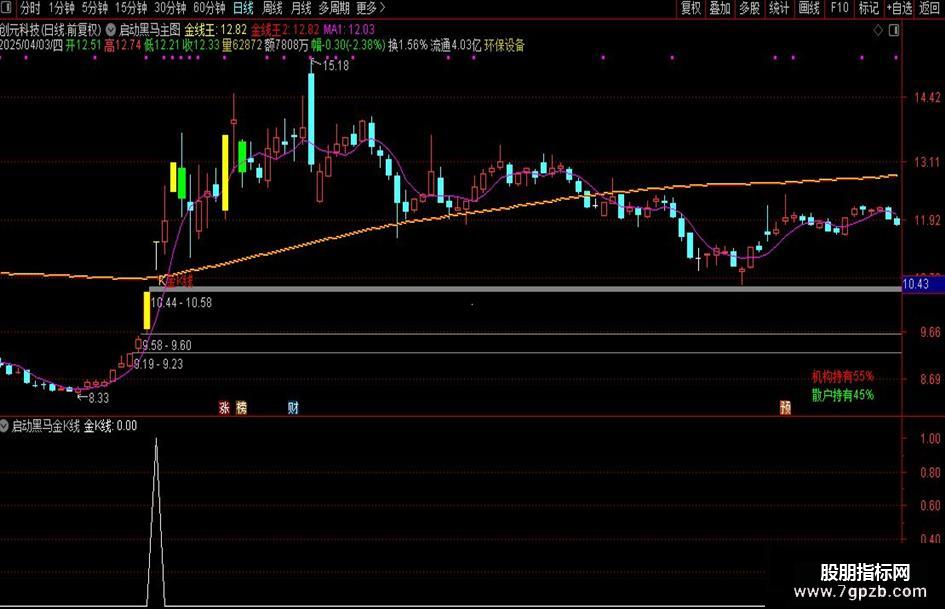Click the 10.44 - 10.58 gap label
Viewport: 945px width, 609px height.
click(181, 303)
